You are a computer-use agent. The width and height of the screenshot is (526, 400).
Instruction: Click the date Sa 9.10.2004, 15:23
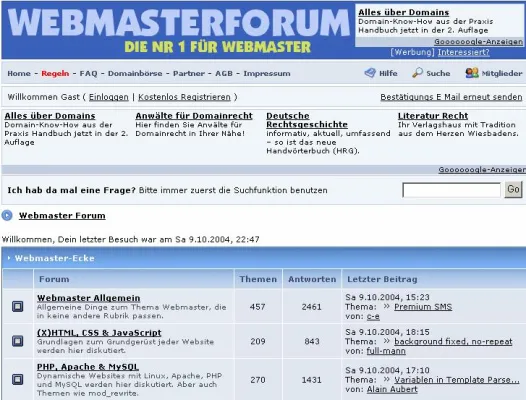pos(387,297)
